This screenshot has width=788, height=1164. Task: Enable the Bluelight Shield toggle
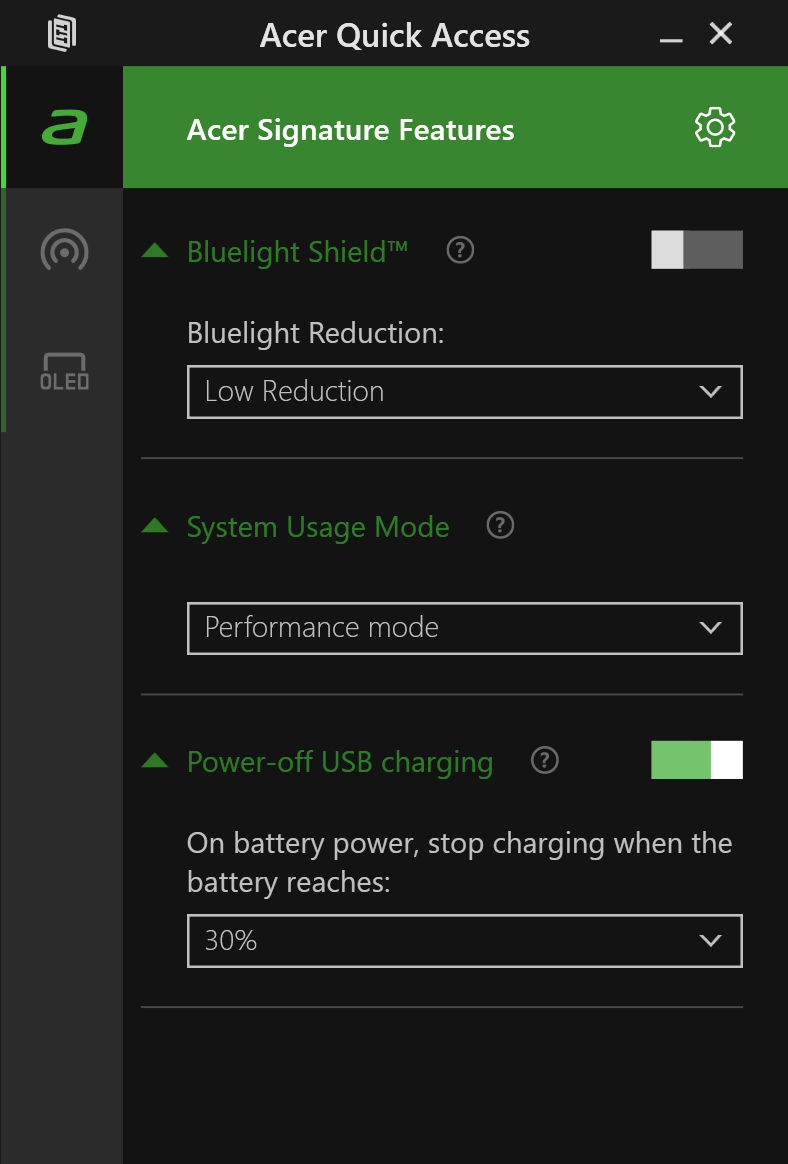pyautogui.click(x=696, y=250)
